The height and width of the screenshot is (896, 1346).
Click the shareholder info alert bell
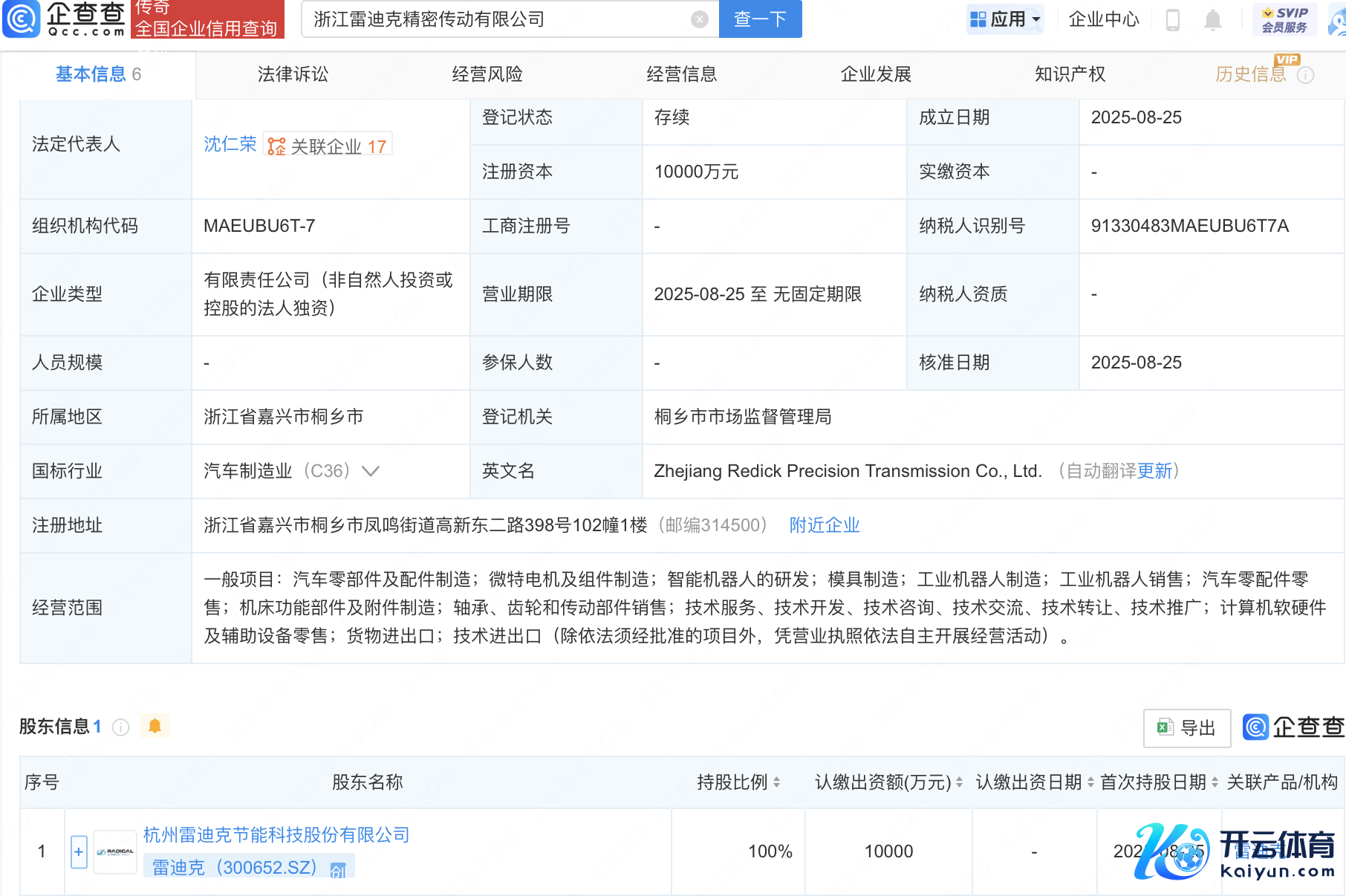point(155,726)
